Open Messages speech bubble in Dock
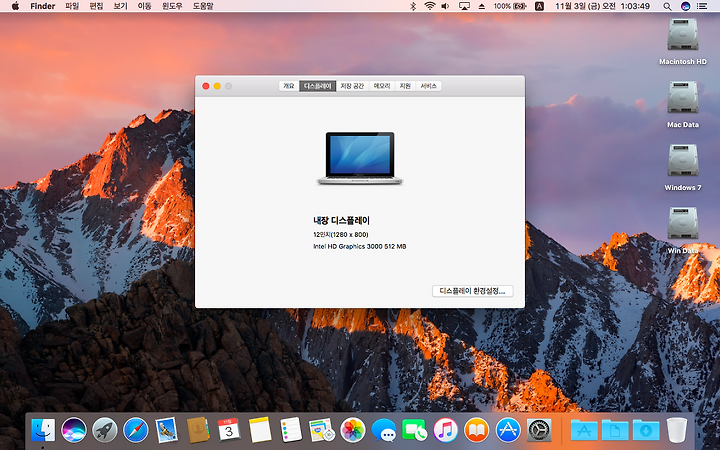 click(x=384, y=431)
